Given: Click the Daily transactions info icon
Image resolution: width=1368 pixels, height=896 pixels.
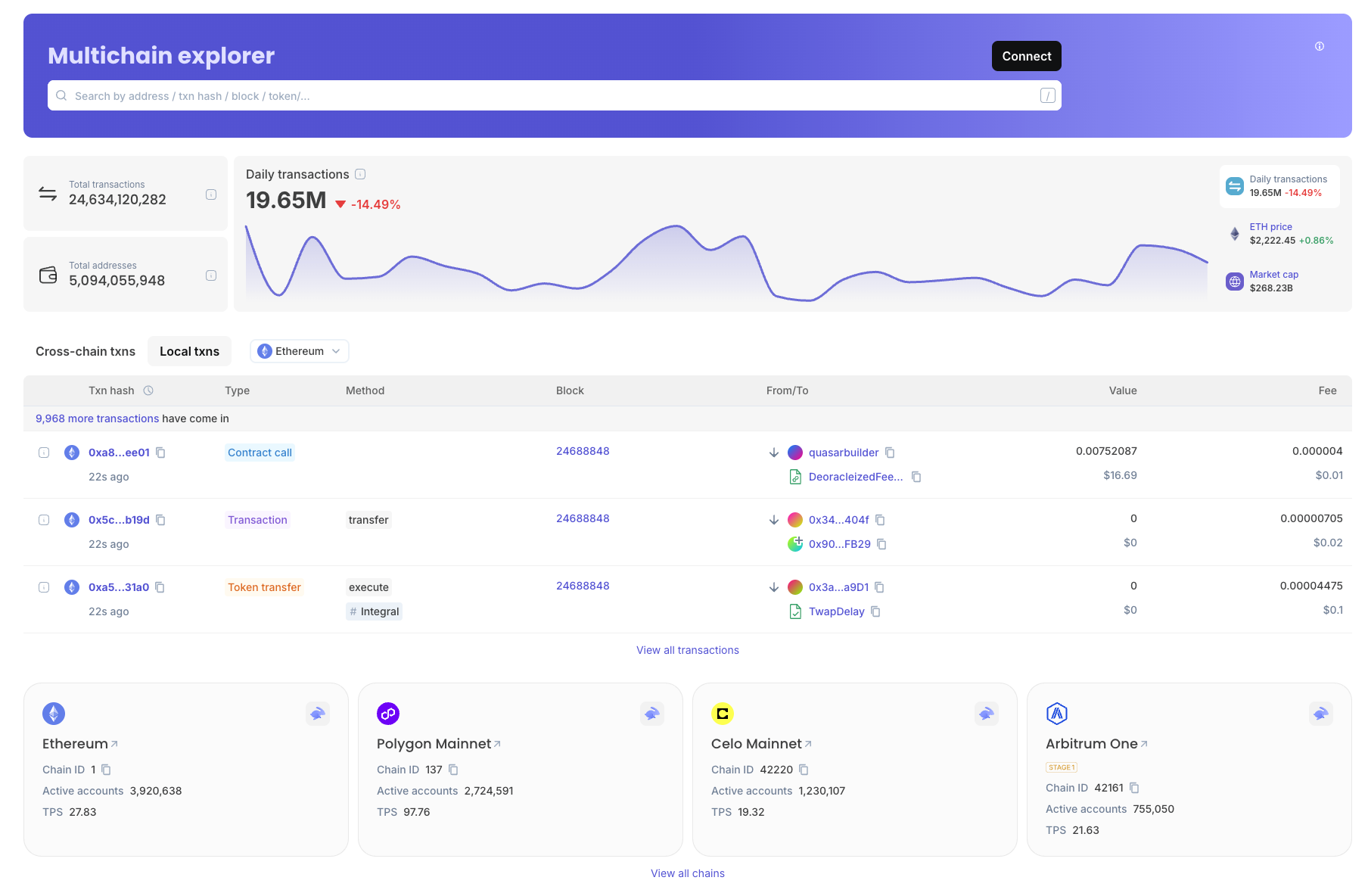Looking at the screenshot, I should (360, 174).
